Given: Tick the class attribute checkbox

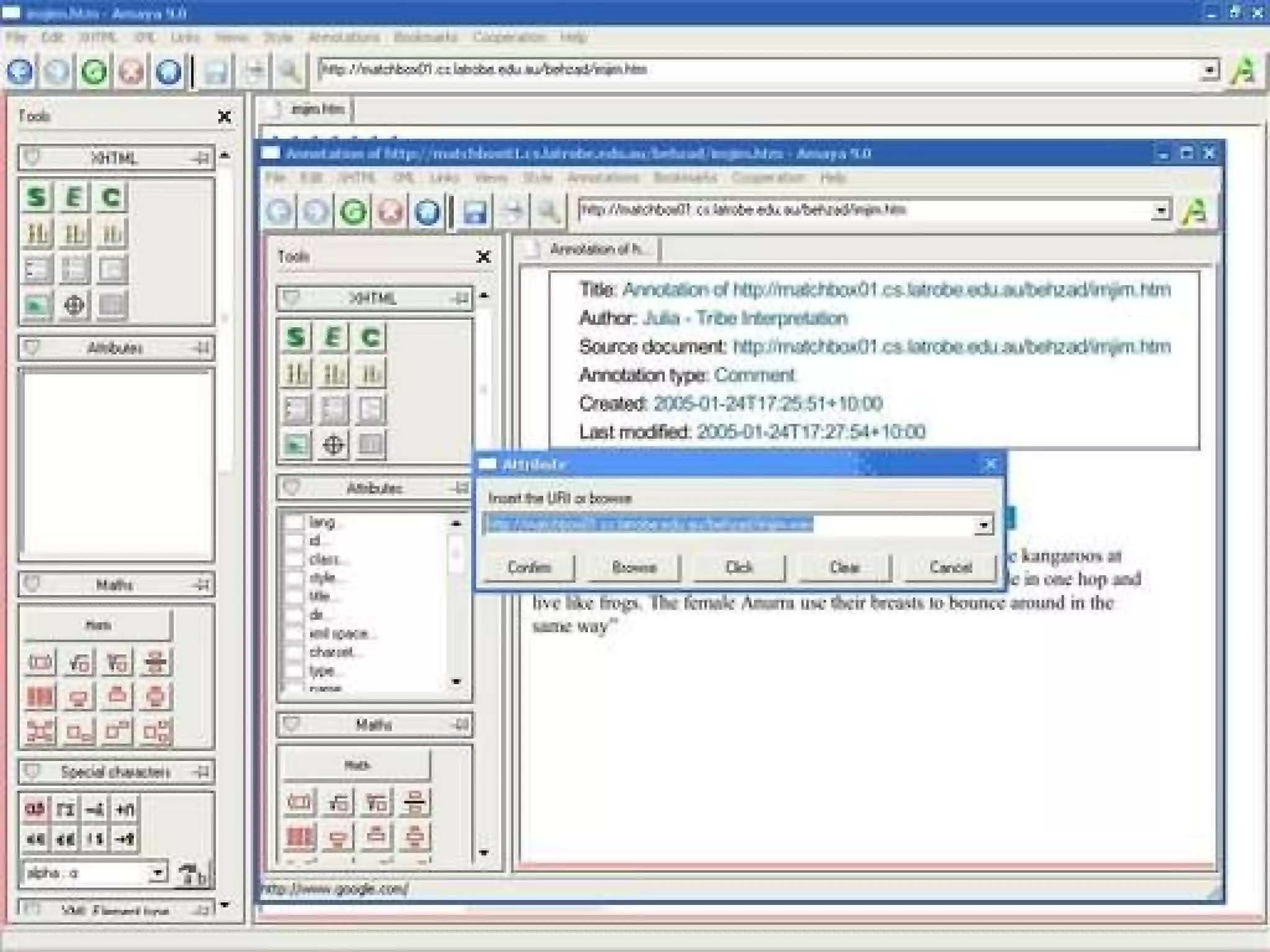Looking at the screenshot, I should [x=294, y=560].
